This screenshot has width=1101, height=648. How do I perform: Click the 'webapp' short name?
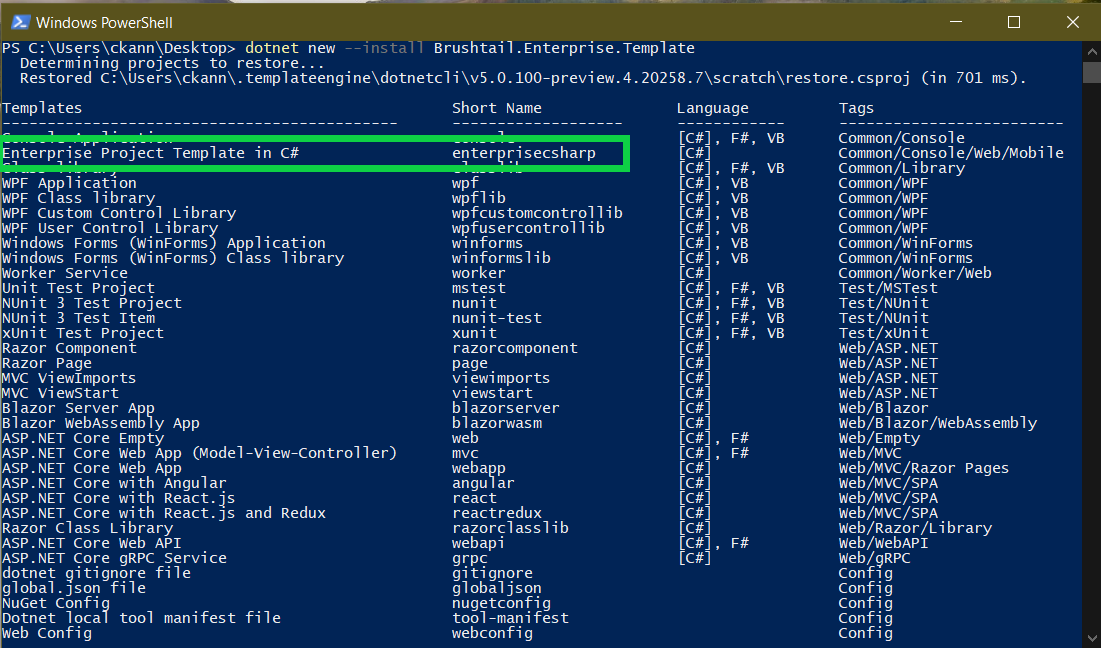pos(479,468)
